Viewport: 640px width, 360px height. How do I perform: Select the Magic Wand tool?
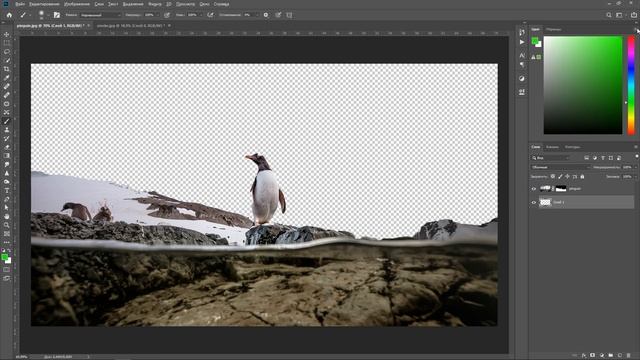[x=7, y=60]
